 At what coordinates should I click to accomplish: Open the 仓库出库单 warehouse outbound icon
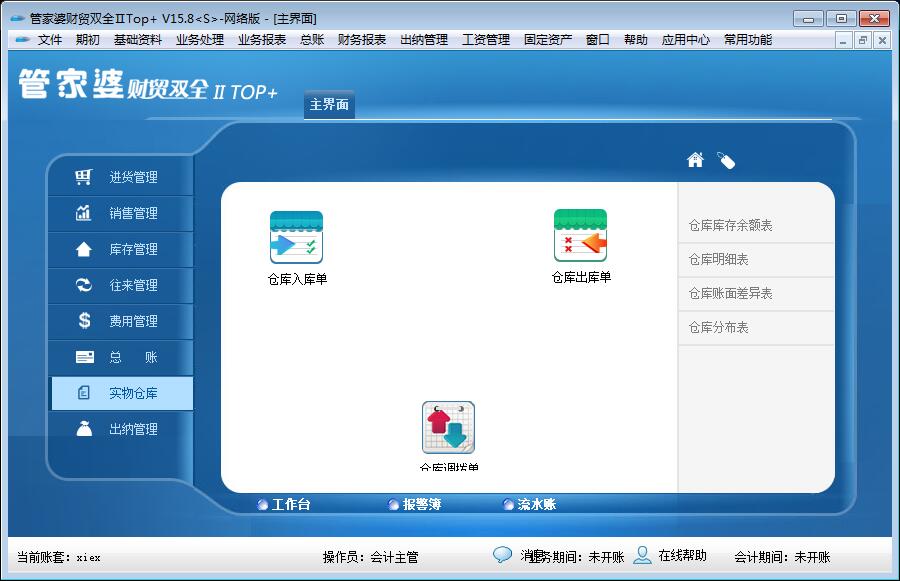tap(580, 236)
